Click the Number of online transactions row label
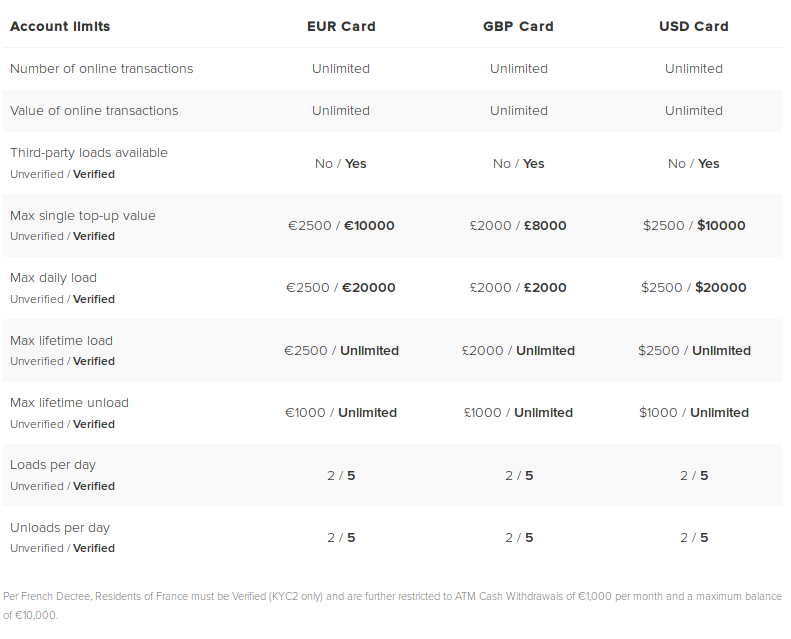Image resolution: width=791 pixels, height=639 pixels. tap(101, 69)
